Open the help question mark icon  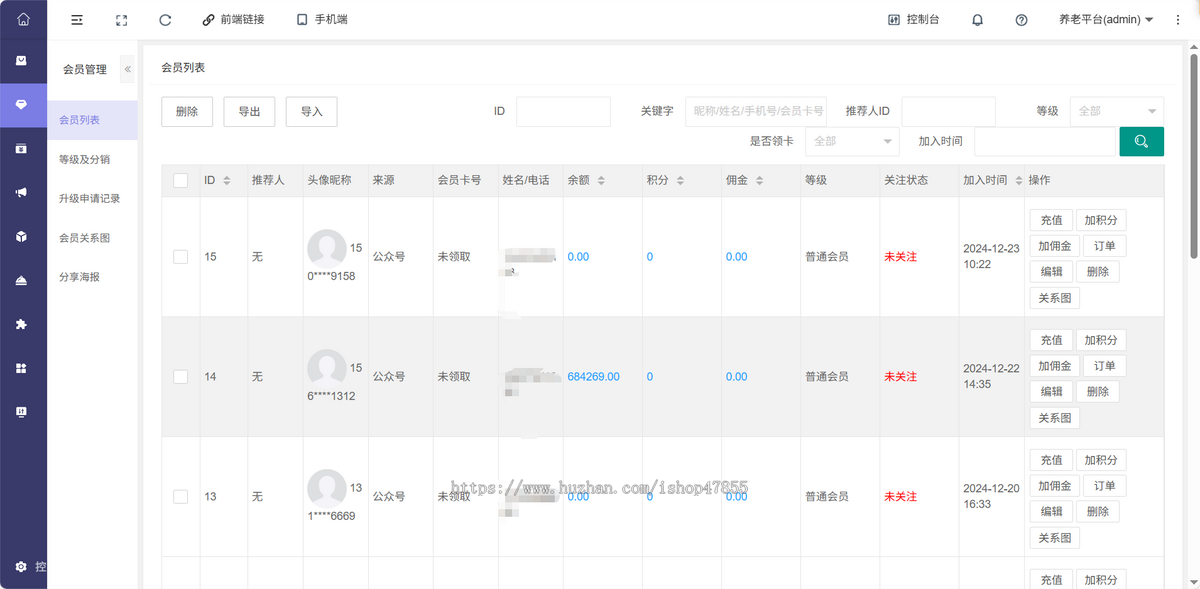tap(1021, 20)
